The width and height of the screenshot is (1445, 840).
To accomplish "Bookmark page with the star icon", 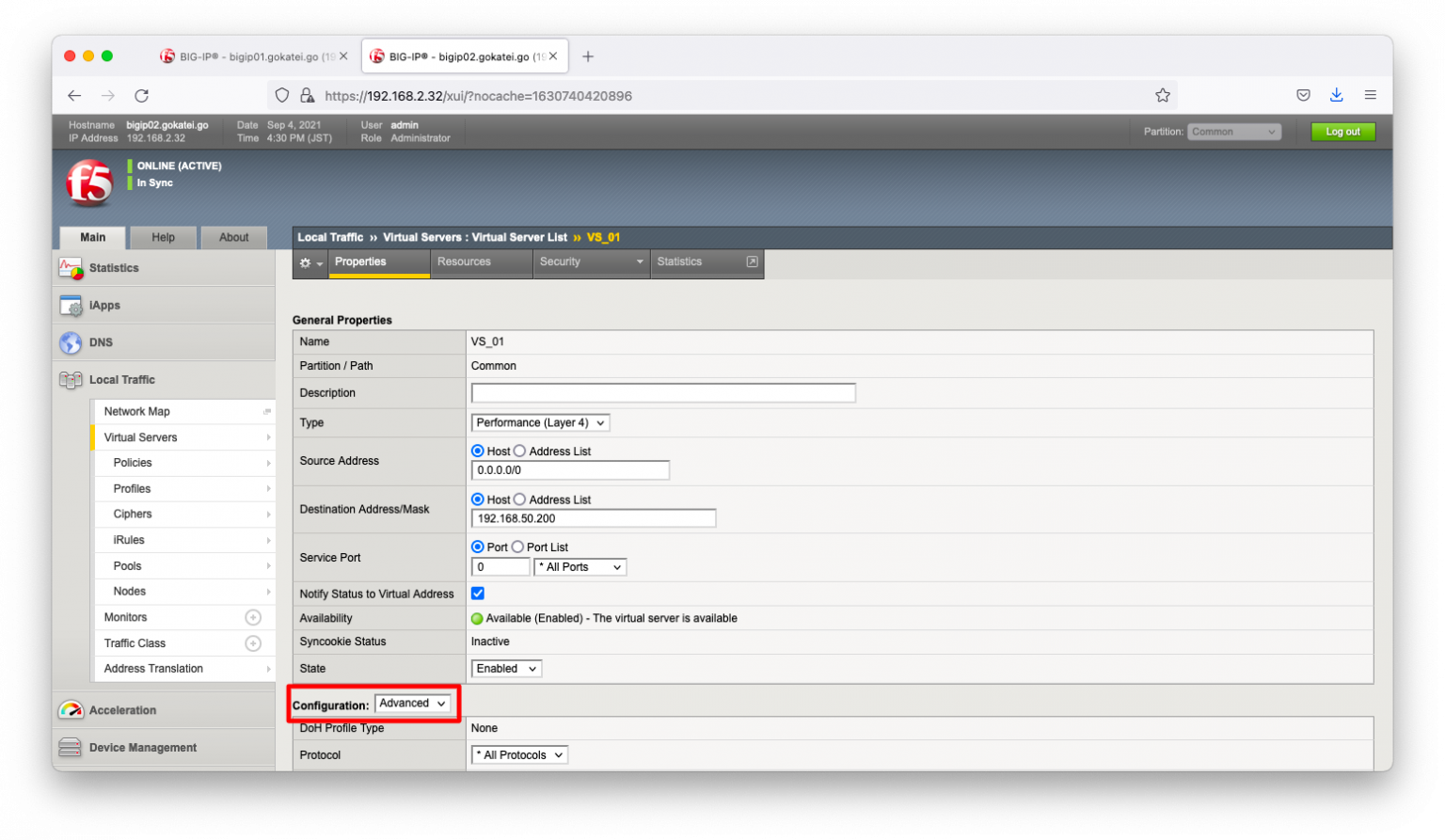I will pyautogui.click(x=1163, y=96).
